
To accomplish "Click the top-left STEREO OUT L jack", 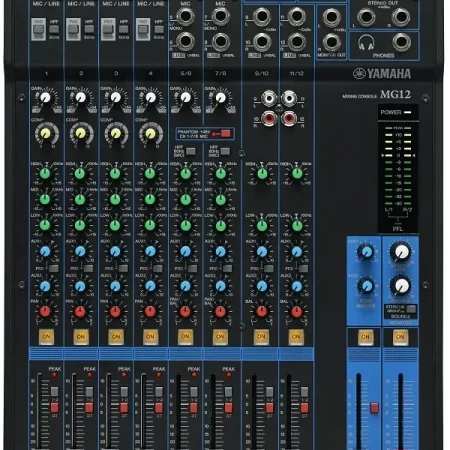I will point(366,16).
